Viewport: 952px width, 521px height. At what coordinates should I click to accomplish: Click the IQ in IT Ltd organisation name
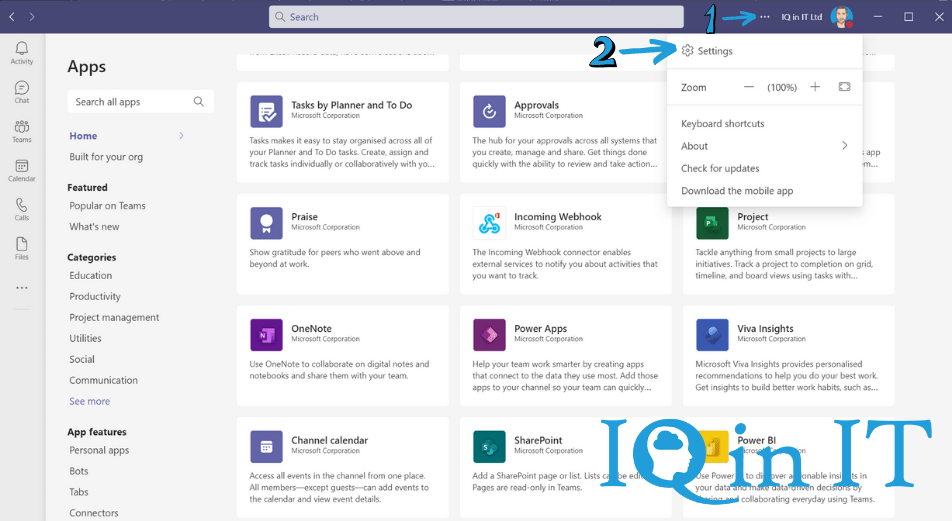point(801,17)
